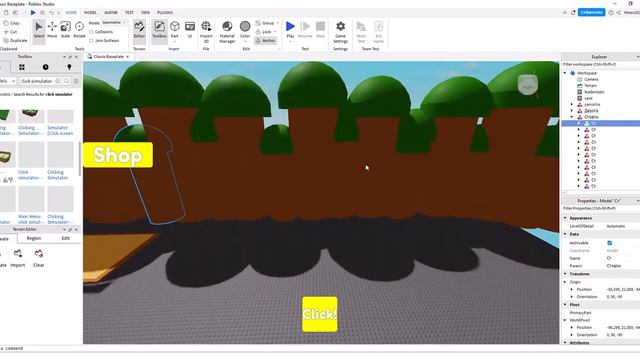
Task: Collapse the Workspace tree node
Action: point(565,73)
